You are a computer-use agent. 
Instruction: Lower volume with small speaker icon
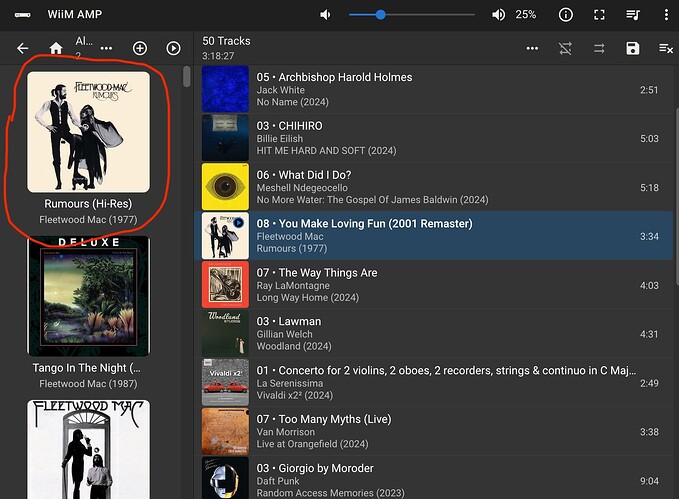325,15
